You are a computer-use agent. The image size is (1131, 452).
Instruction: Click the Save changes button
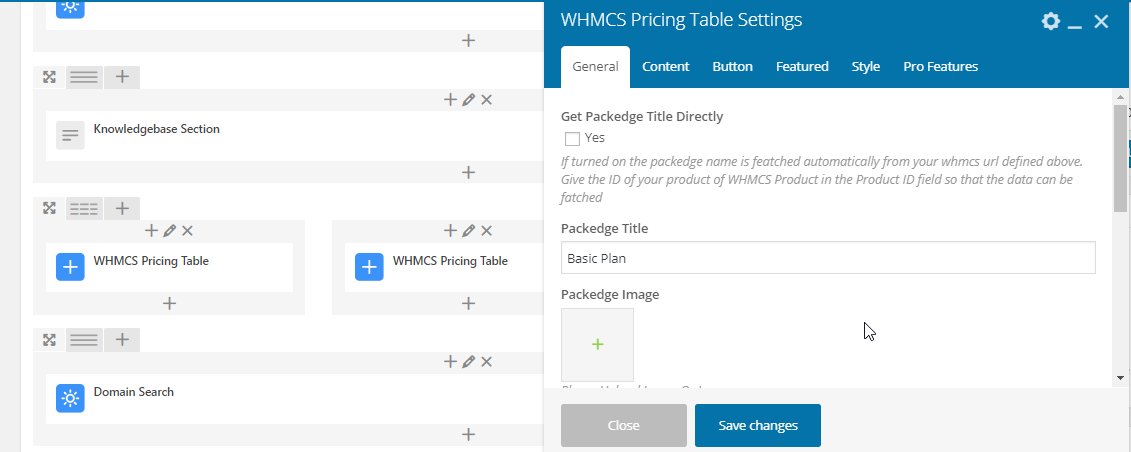coord(758,425)
